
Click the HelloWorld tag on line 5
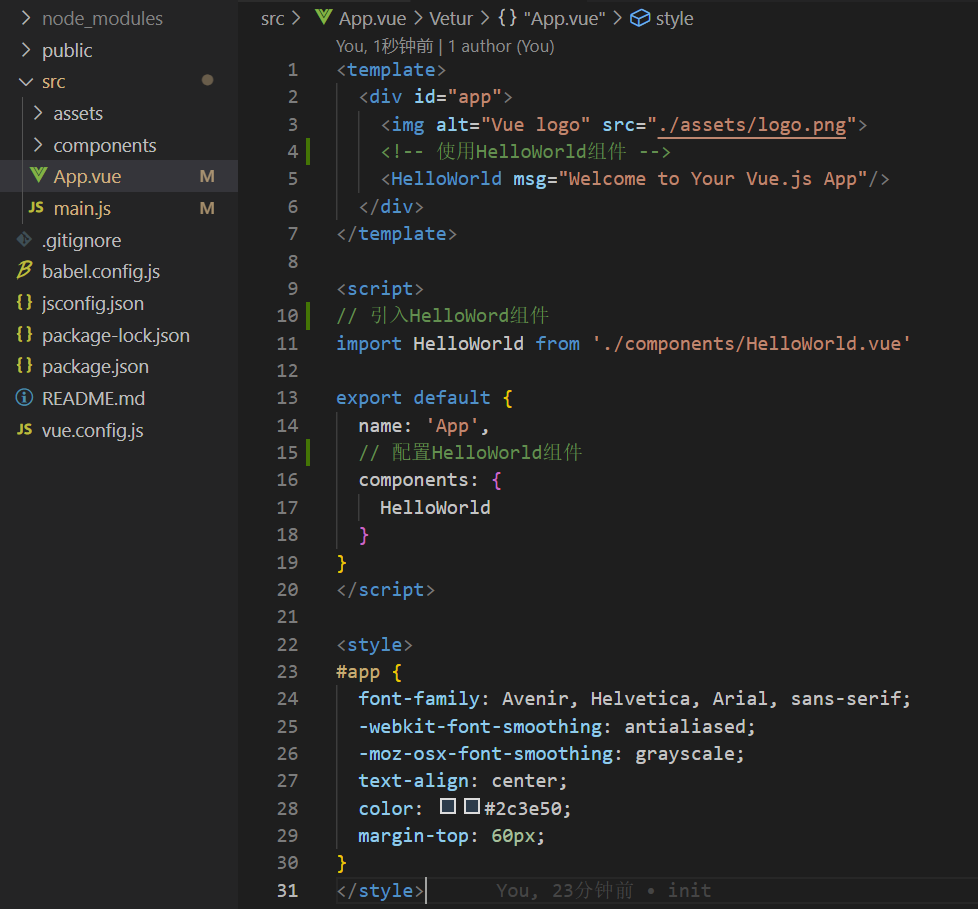tap(446, 179)
